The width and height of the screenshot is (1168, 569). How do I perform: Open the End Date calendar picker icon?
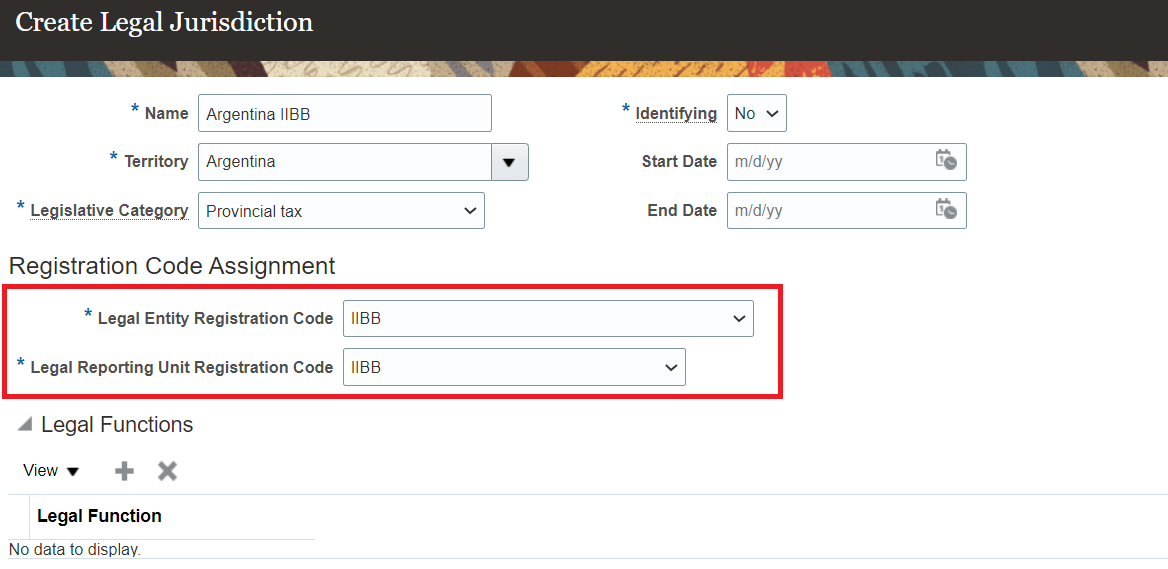click(945, 210)
